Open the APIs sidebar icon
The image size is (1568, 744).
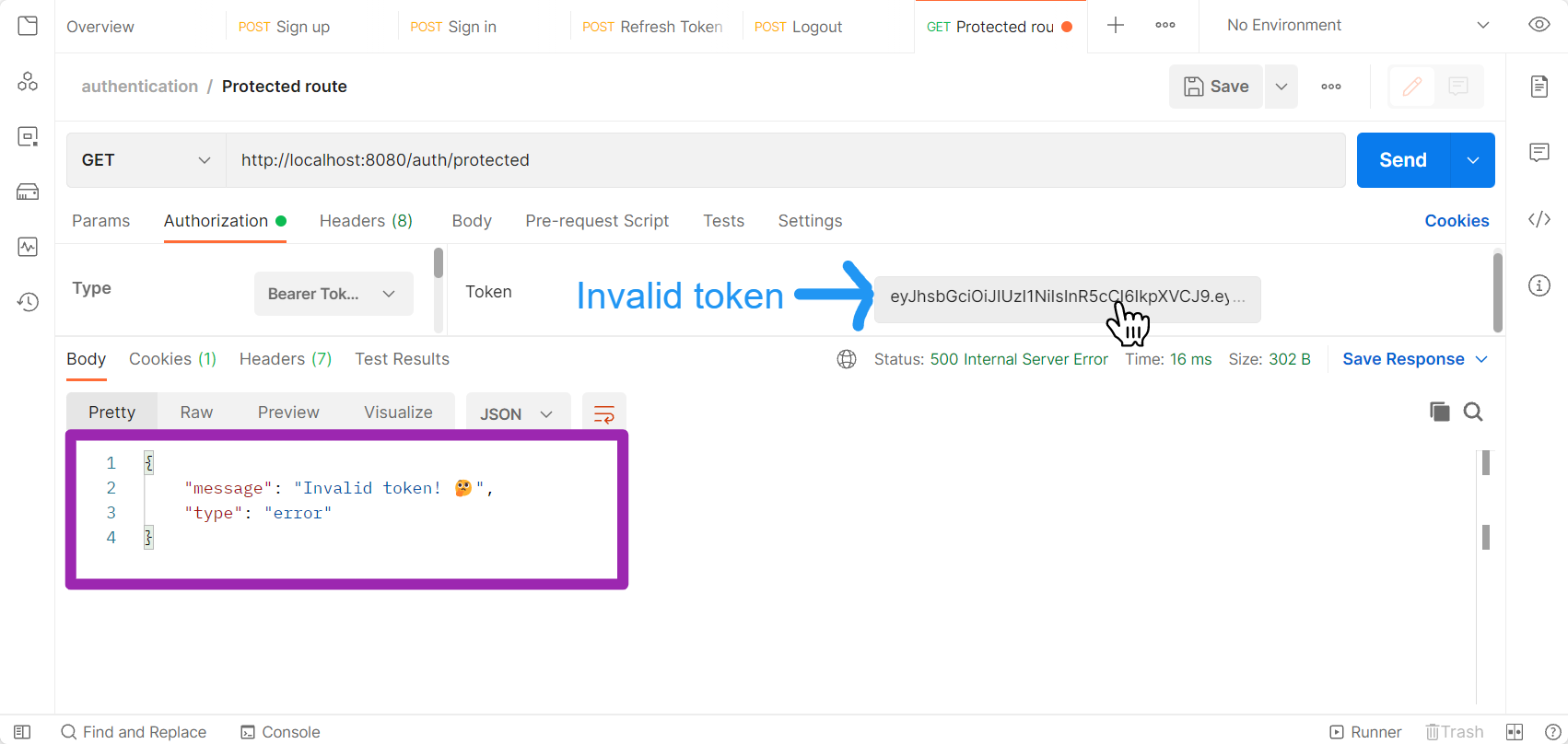pos(28,81)
